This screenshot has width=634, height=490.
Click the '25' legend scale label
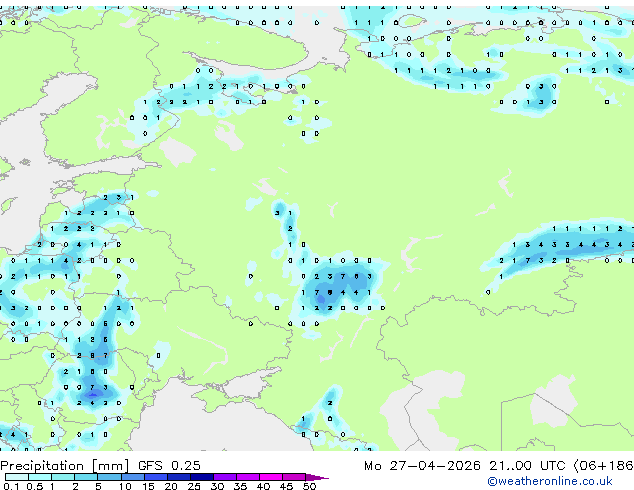[194, 486]
